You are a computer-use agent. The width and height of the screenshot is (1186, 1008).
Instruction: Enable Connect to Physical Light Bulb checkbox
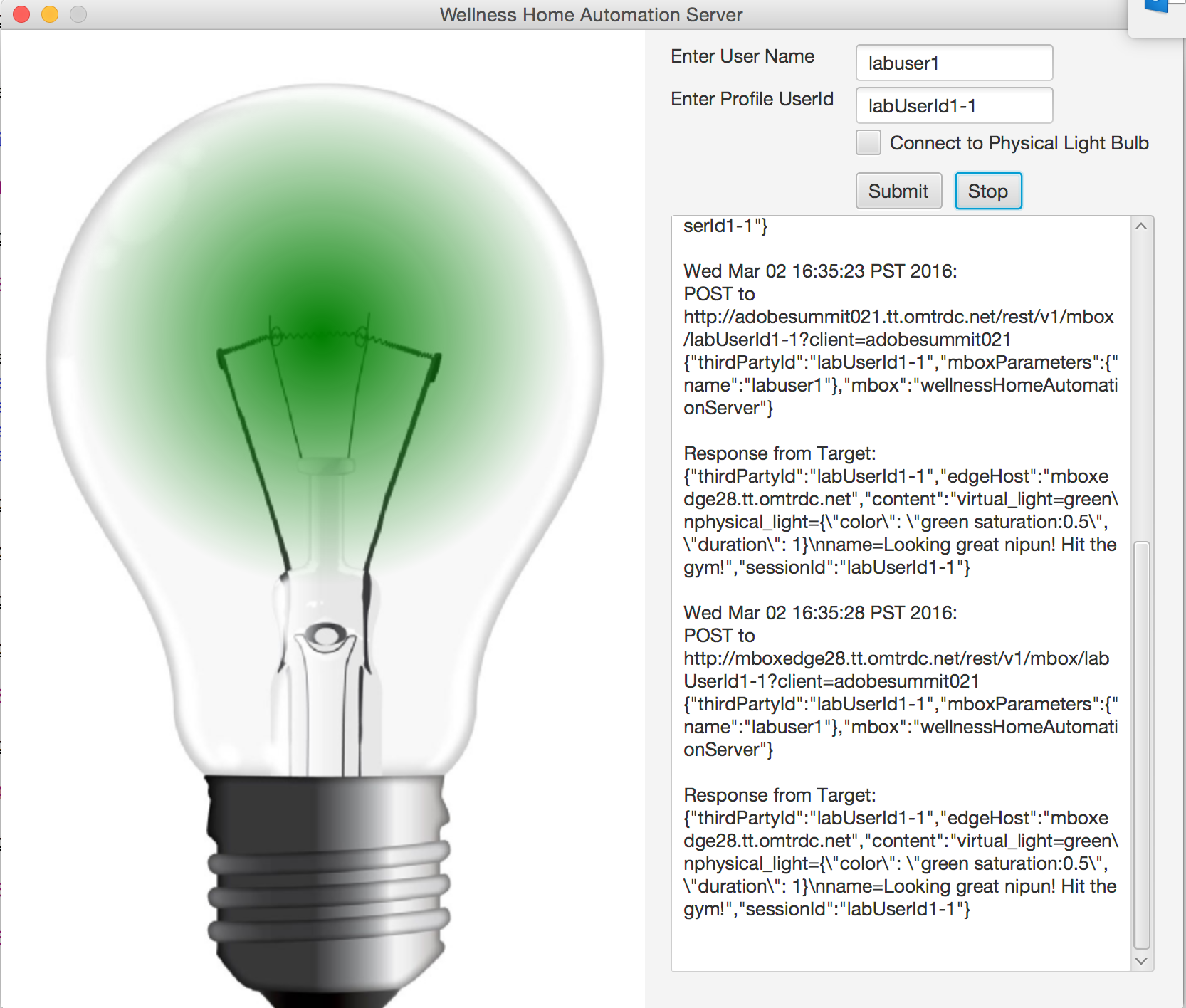[x=868, y=142]
